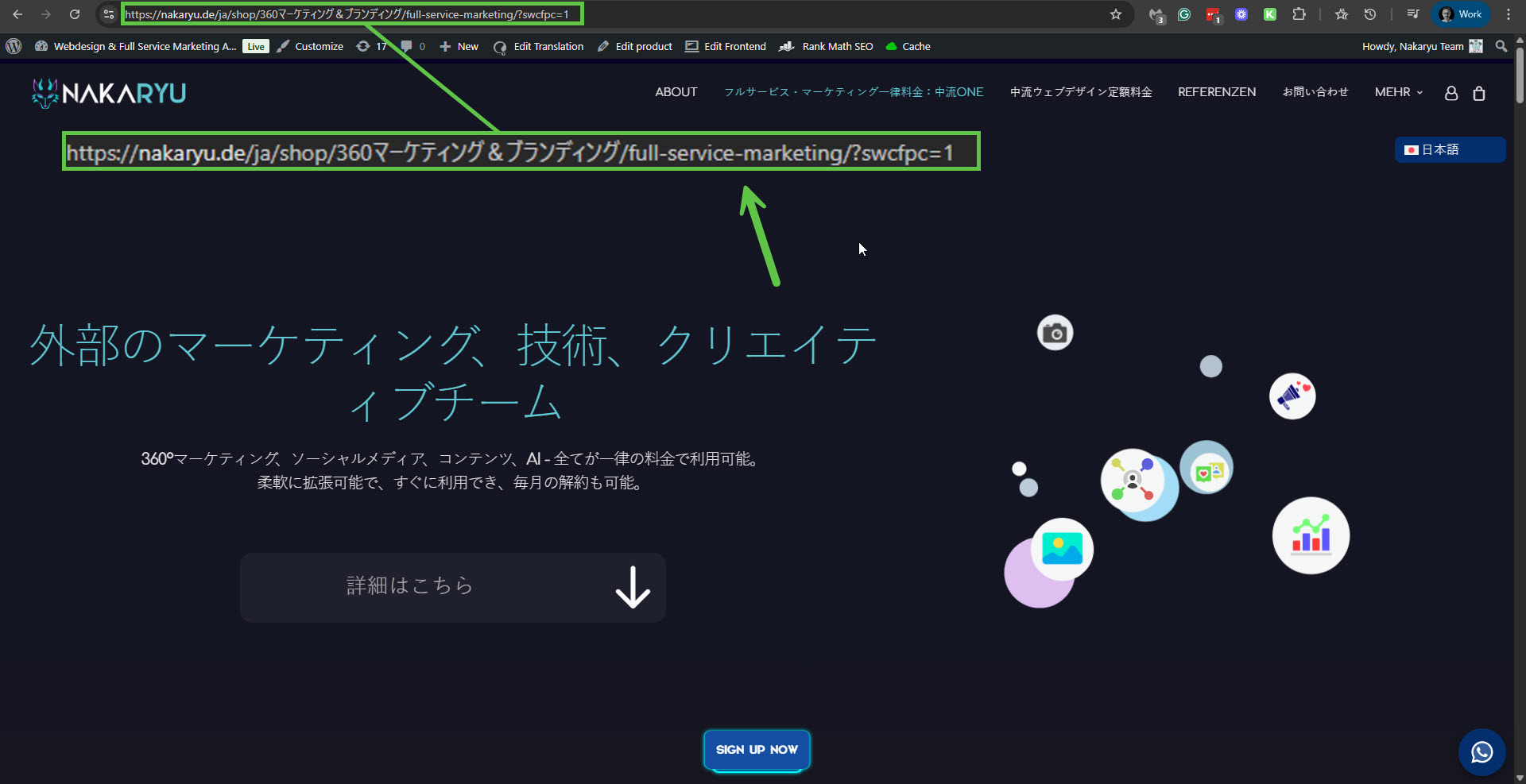Click the line 柔軟に拡張可能で、すぐに利用でき
The image size is (1526, 784).
[x=453, y=482]
